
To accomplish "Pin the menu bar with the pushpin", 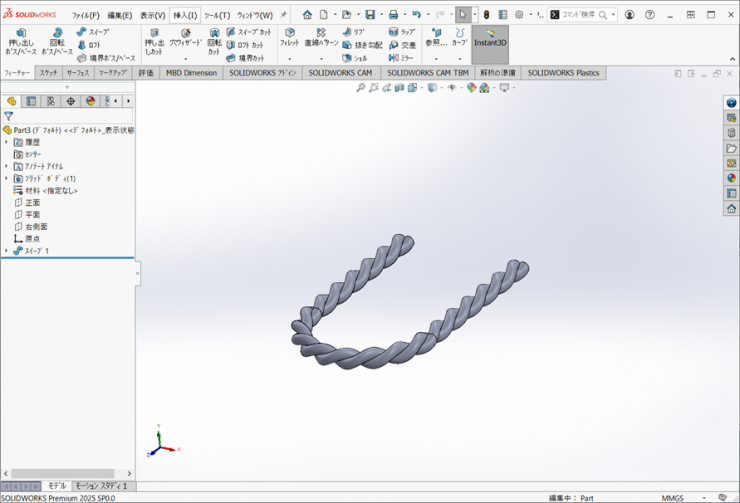I will coord(283,15).
